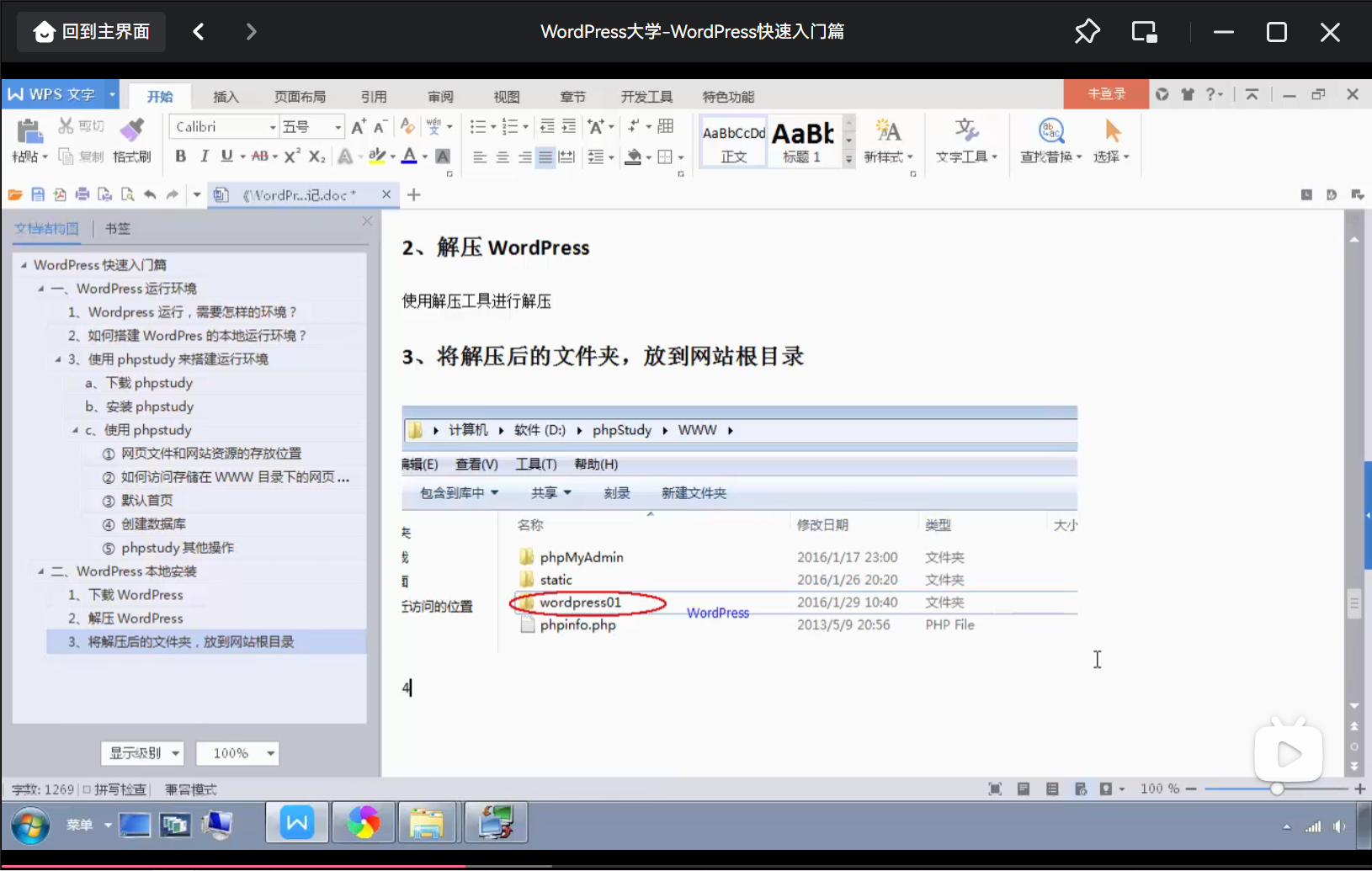Switch to the 视图 ribbon tab
Viewport: 1372px width, 871px height.
[x=507, y=97]
